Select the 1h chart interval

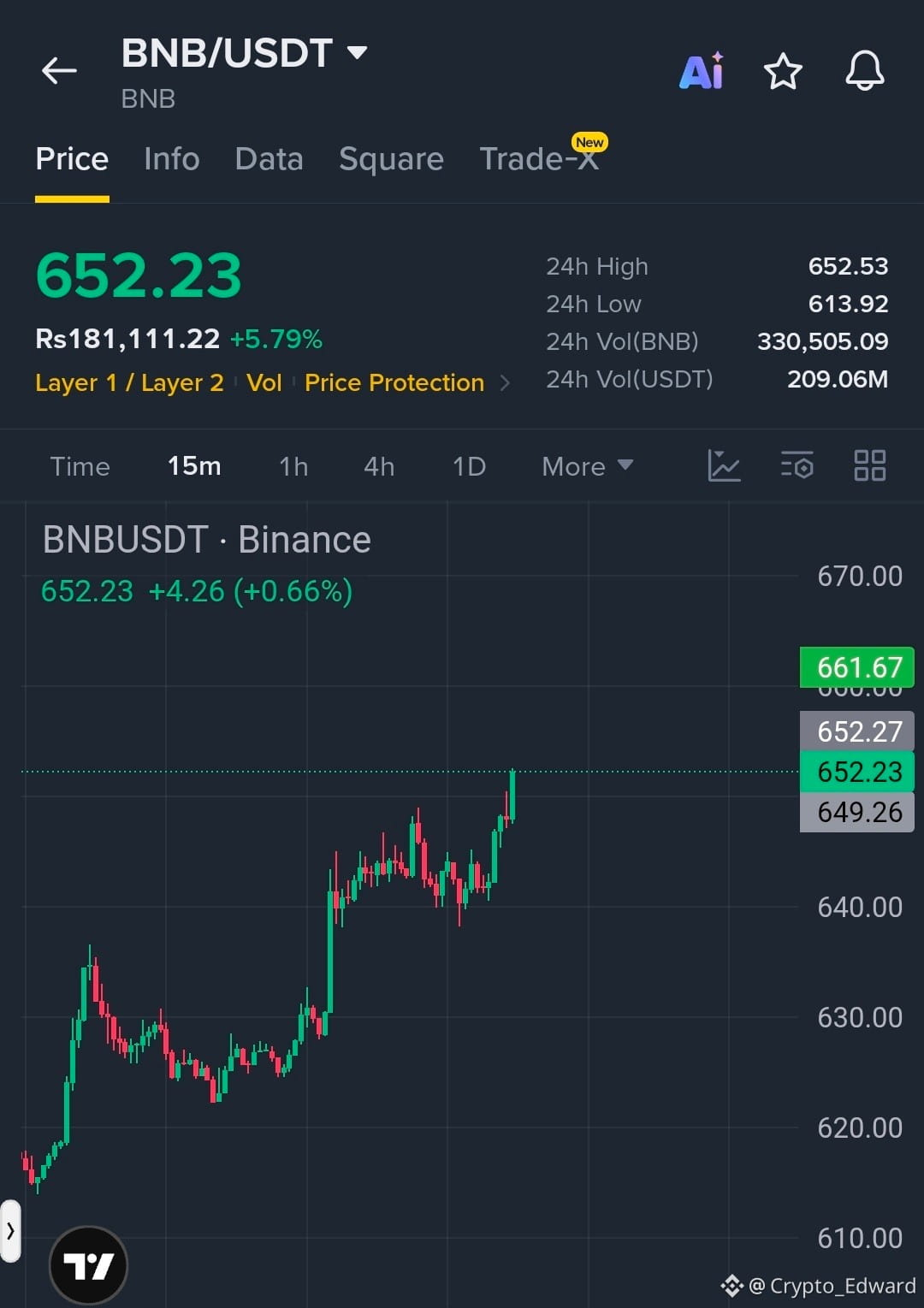point(293,466)
